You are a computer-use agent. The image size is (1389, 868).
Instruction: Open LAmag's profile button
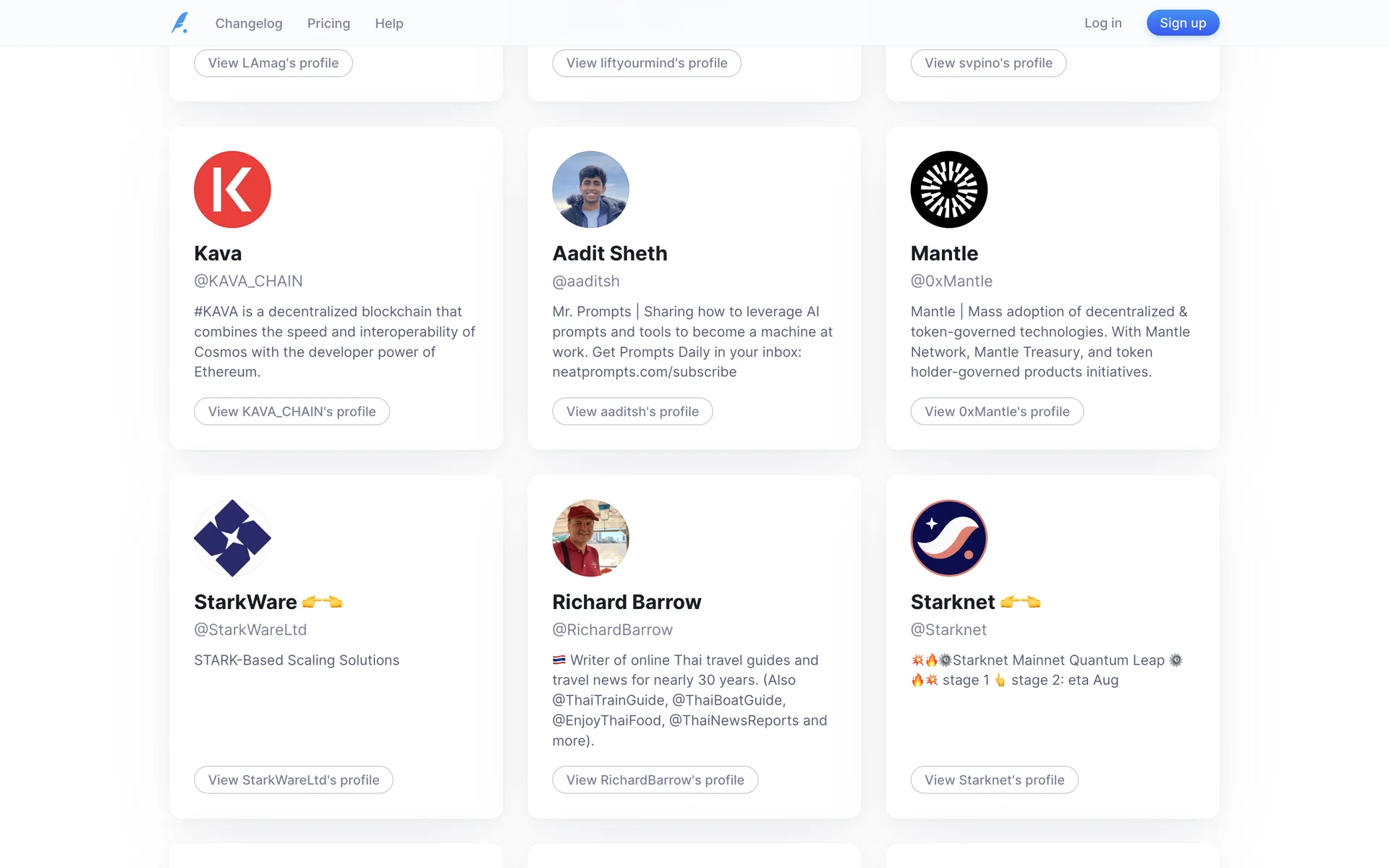point(273,63)
